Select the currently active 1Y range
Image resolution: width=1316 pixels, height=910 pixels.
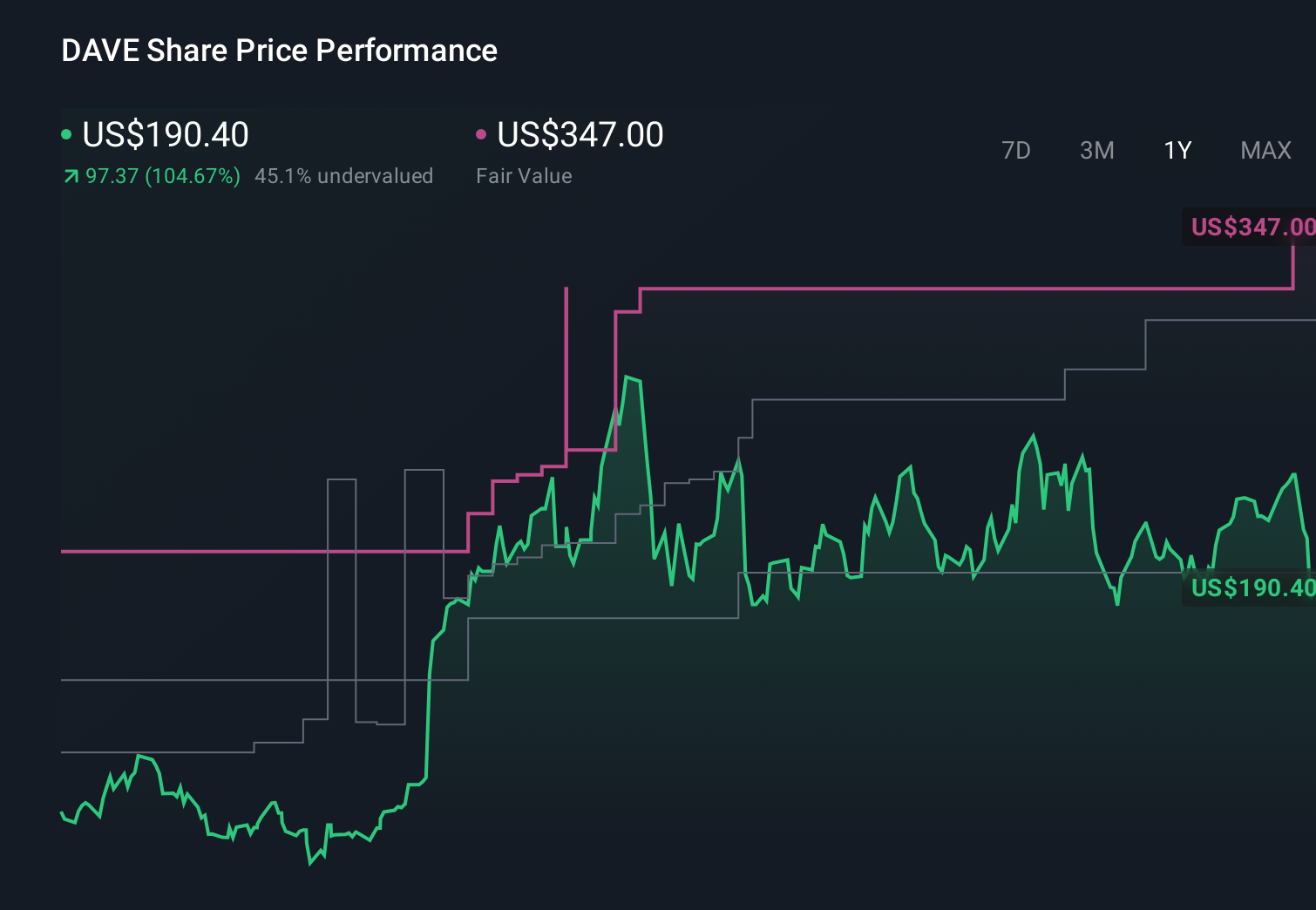pos(1177,150)
